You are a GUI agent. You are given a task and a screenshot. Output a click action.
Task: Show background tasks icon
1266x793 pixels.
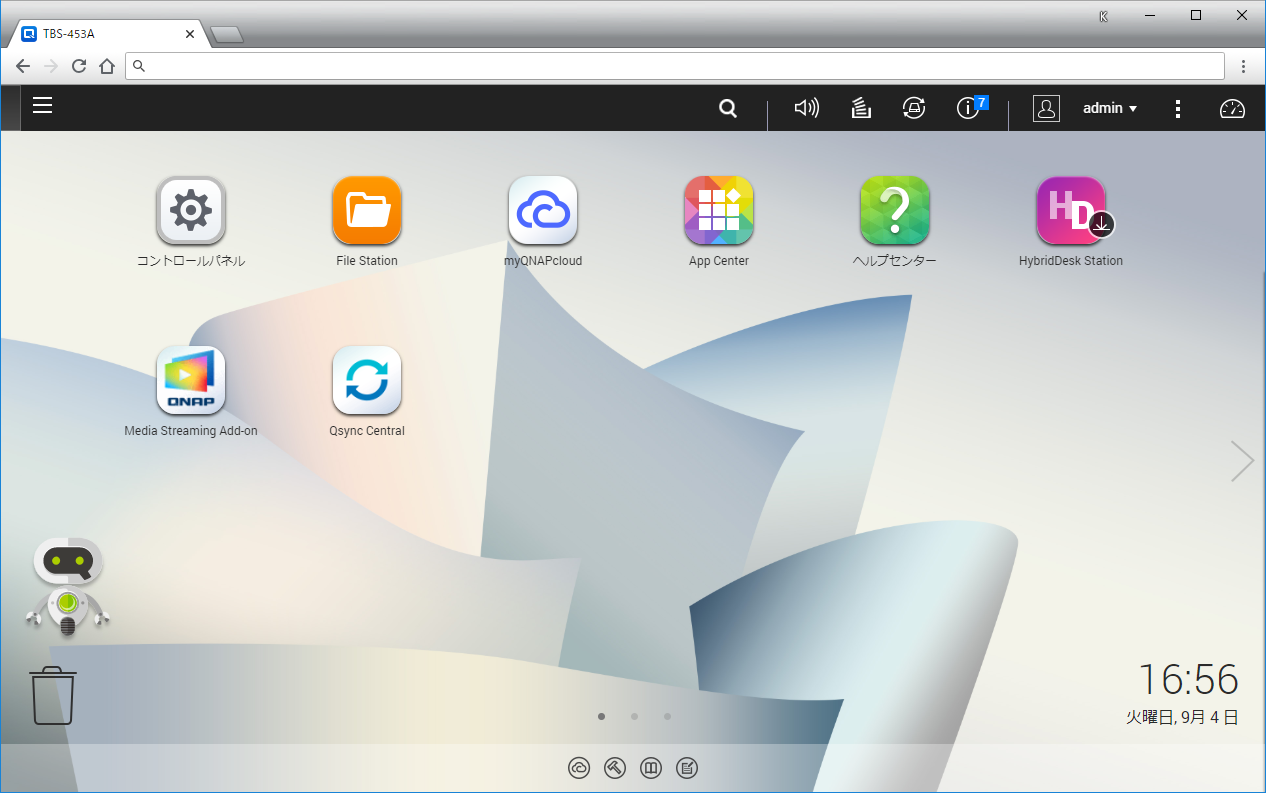860,109
